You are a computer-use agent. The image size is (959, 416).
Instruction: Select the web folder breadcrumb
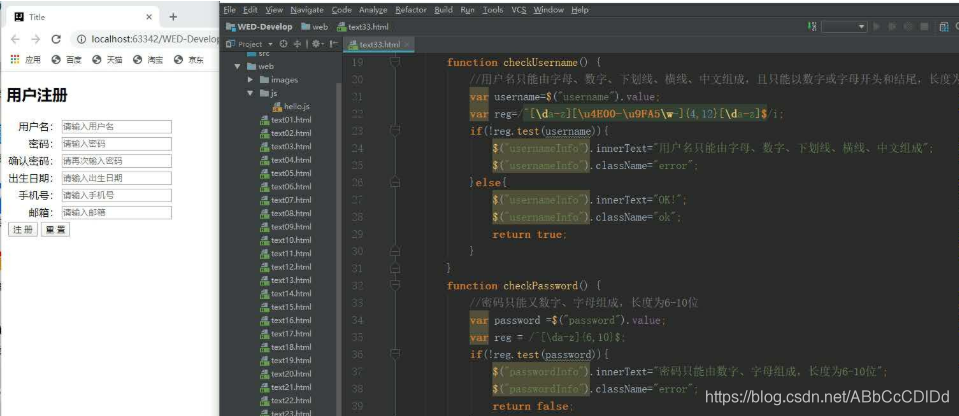tap(315, 27)
